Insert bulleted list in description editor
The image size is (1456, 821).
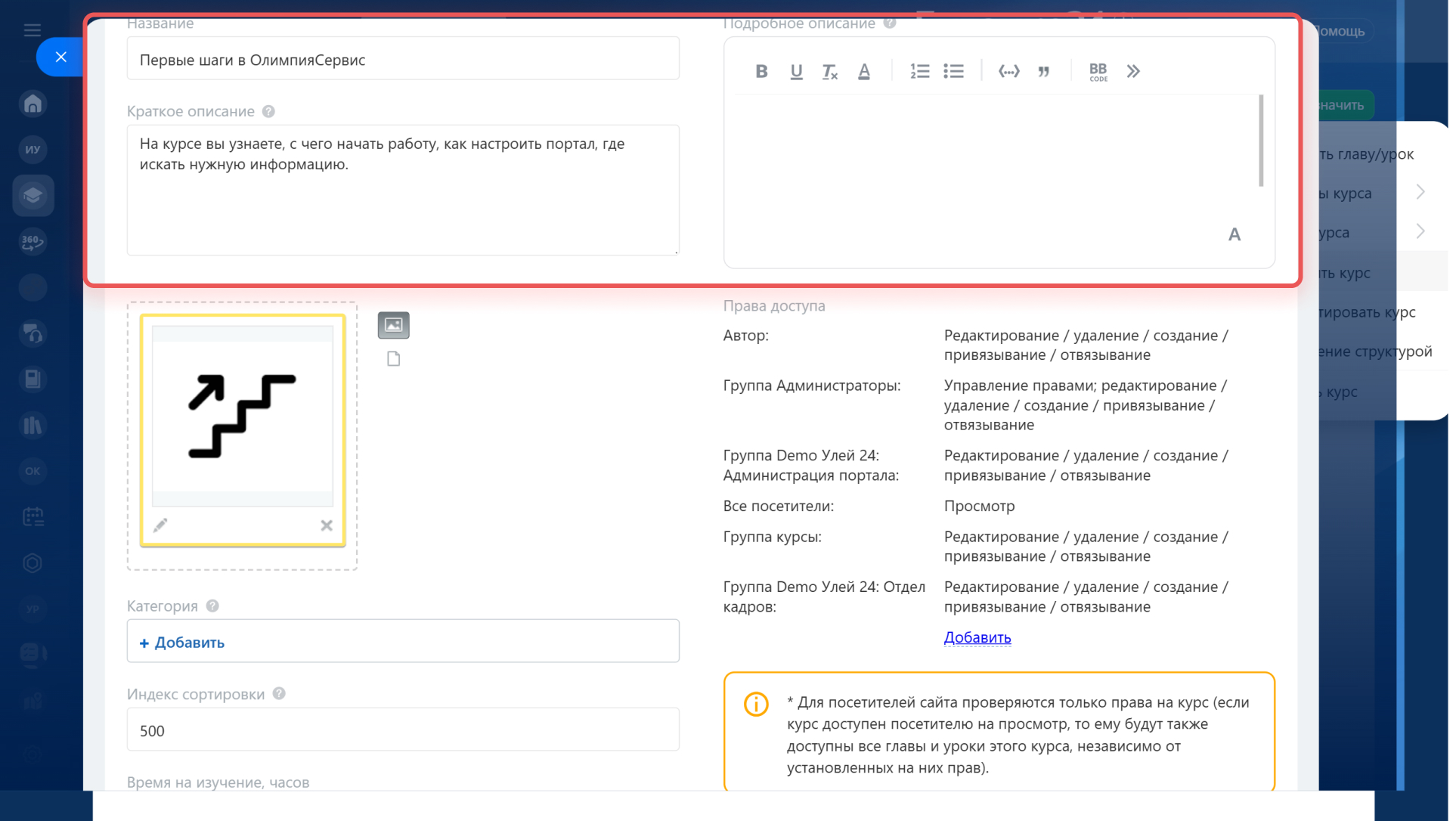pyautogui.click(x=953, y=71)
